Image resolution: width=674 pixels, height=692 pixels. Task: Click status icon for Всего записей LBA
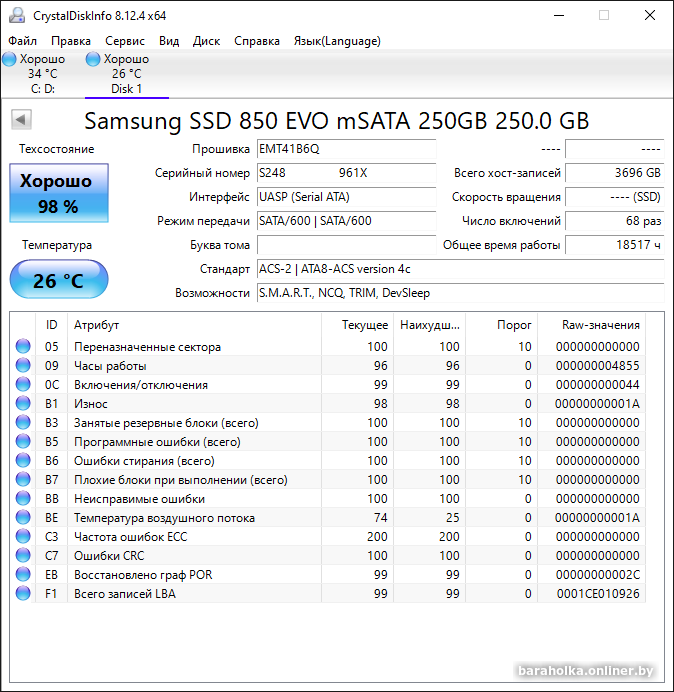point(23,594)
